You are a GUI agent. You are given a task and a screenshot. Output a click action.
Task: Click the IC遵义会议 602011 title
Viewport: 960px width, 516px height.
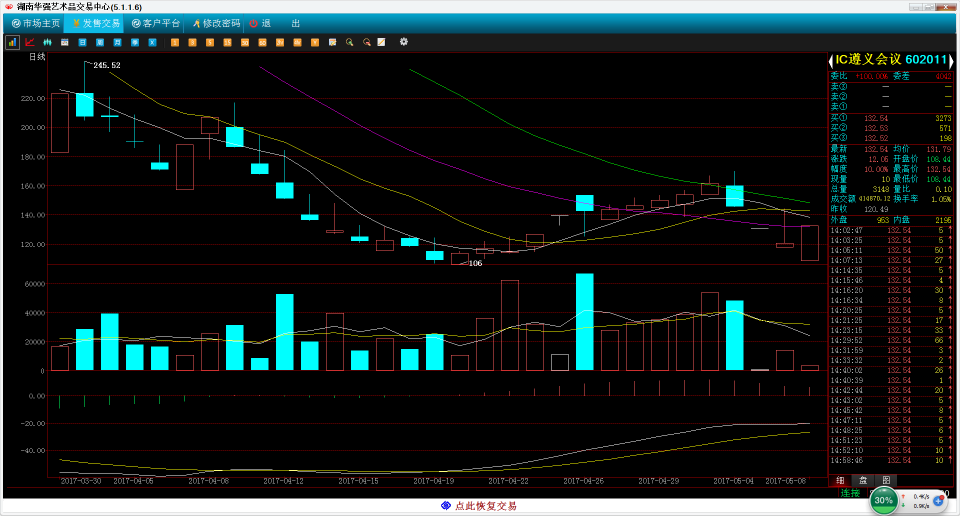pos(891,60)
